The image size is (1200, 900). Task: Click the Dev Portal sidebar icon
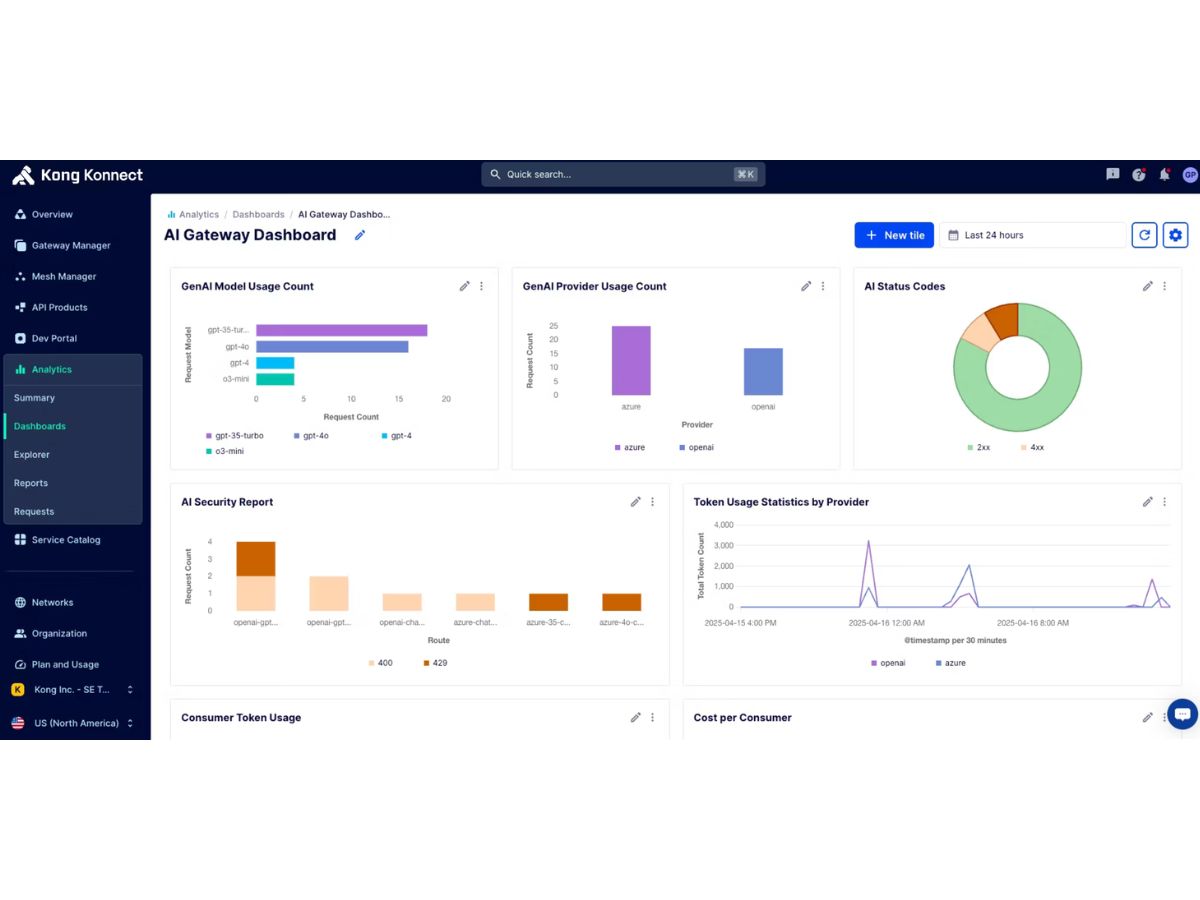tap(21, 338)
